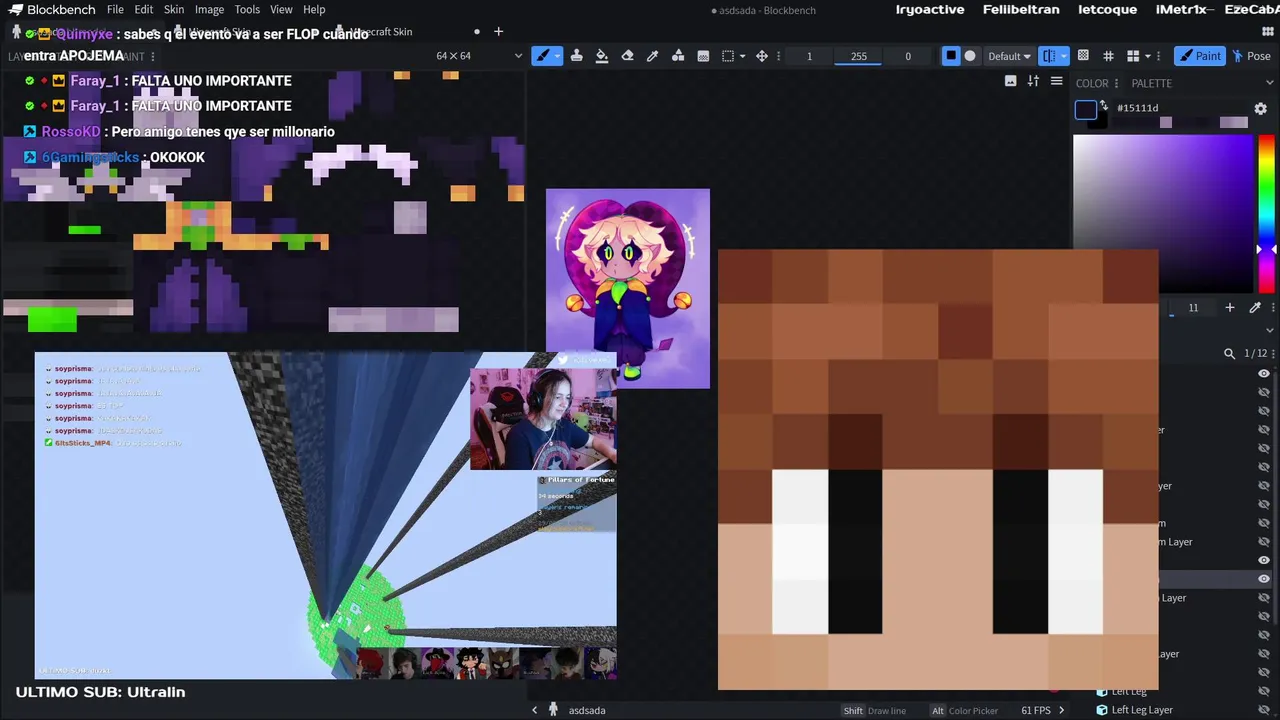Open a new tab with the plus button
Screen dimensions: 1280x720
point(498,32)
